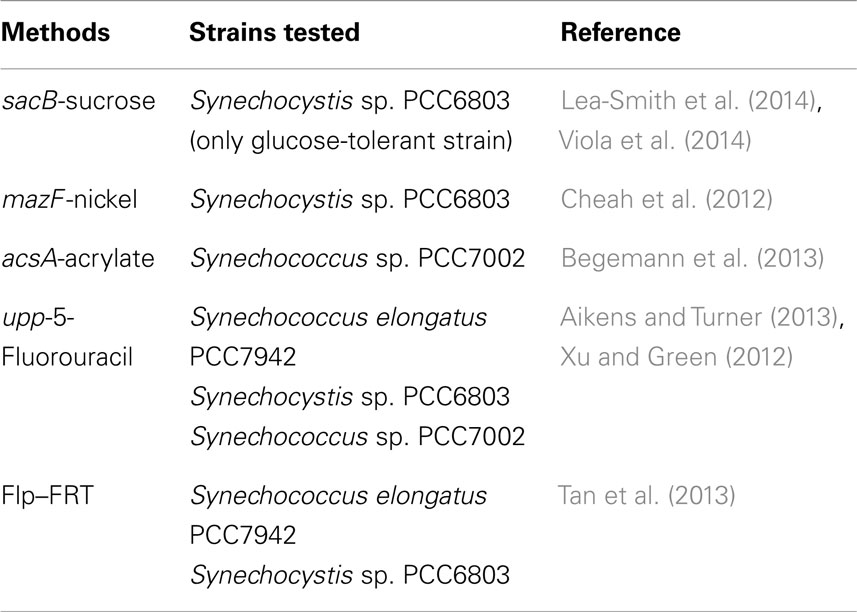Click Synechocystis sp. PCC6803 in the mazF-nickel row

coord(350,200)
